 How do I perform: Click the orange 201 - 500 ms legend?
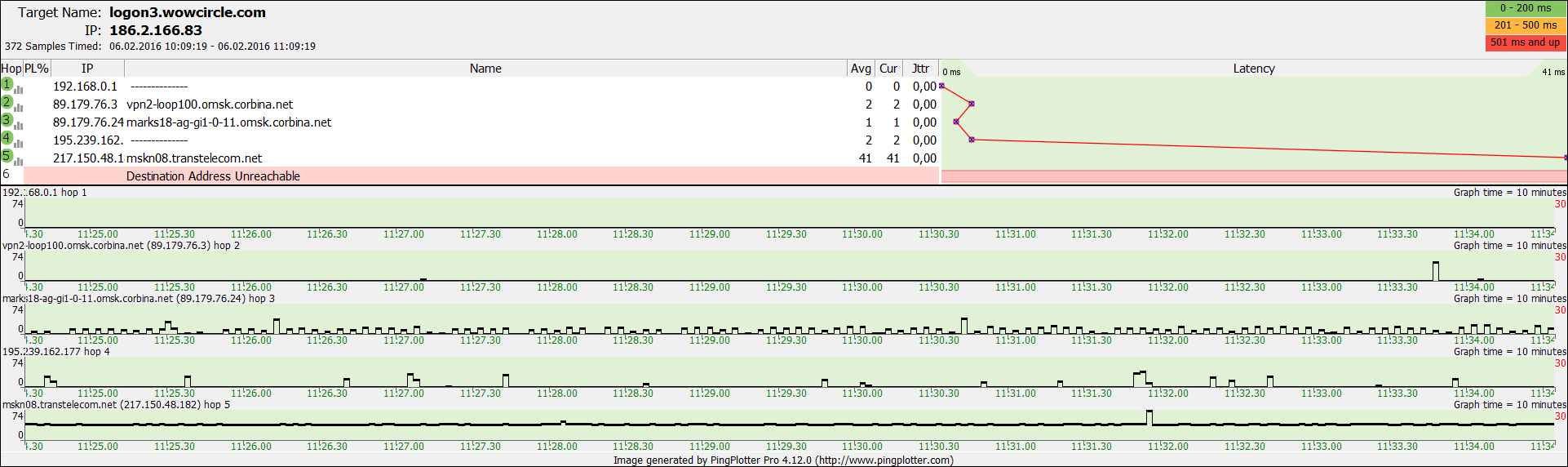[1526, 25]
